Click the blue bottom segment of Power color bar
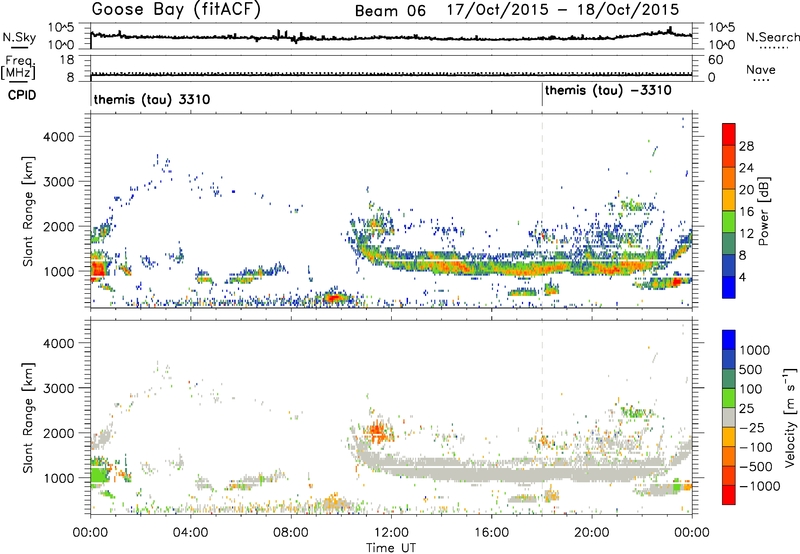This screenshot has width=800, height=554. 729,287
